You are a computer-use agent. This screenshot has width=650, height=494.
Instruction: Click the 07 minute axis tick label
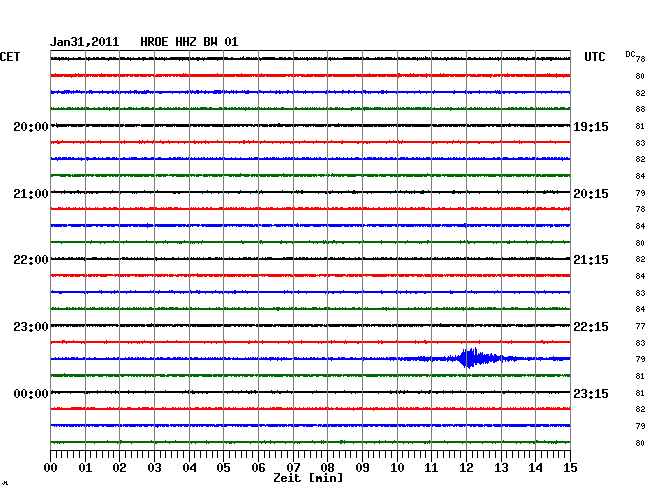click(293, 467)
